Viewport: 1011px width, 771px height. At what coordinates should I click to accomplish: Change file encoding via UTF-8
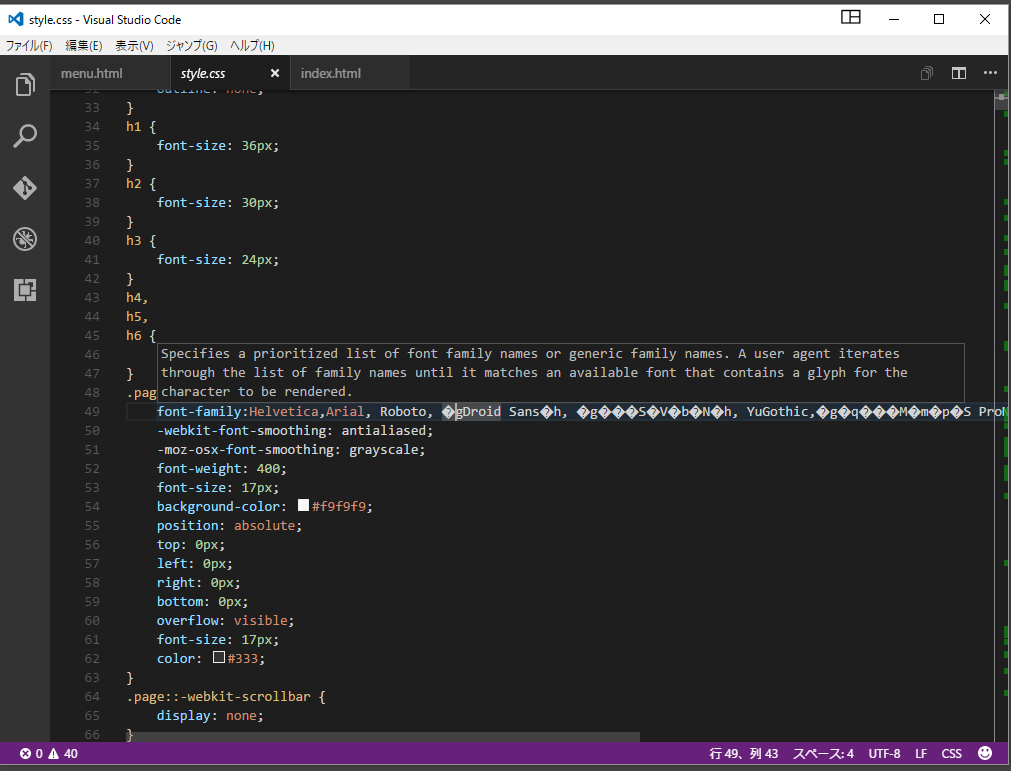tap(884, 754)
